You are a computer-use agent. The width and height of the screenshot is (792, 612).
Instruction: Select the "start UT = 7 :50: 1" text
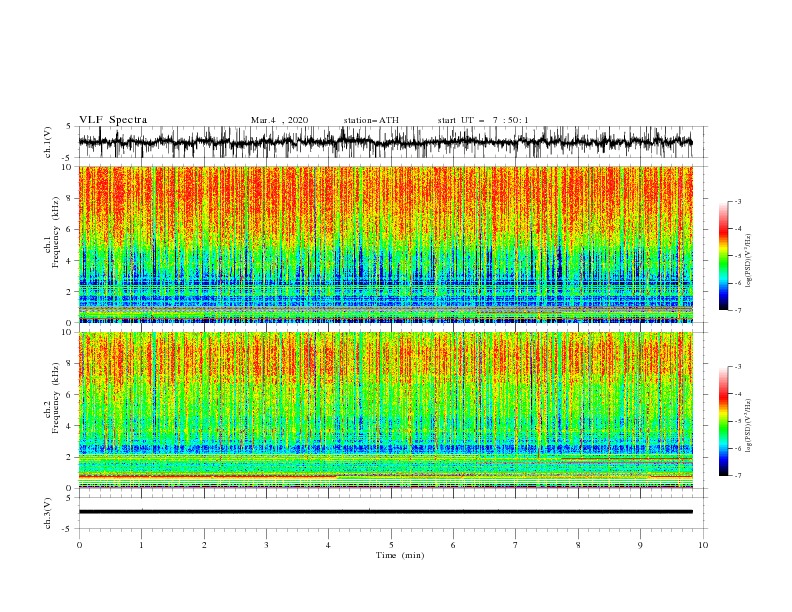coord(483,120)
